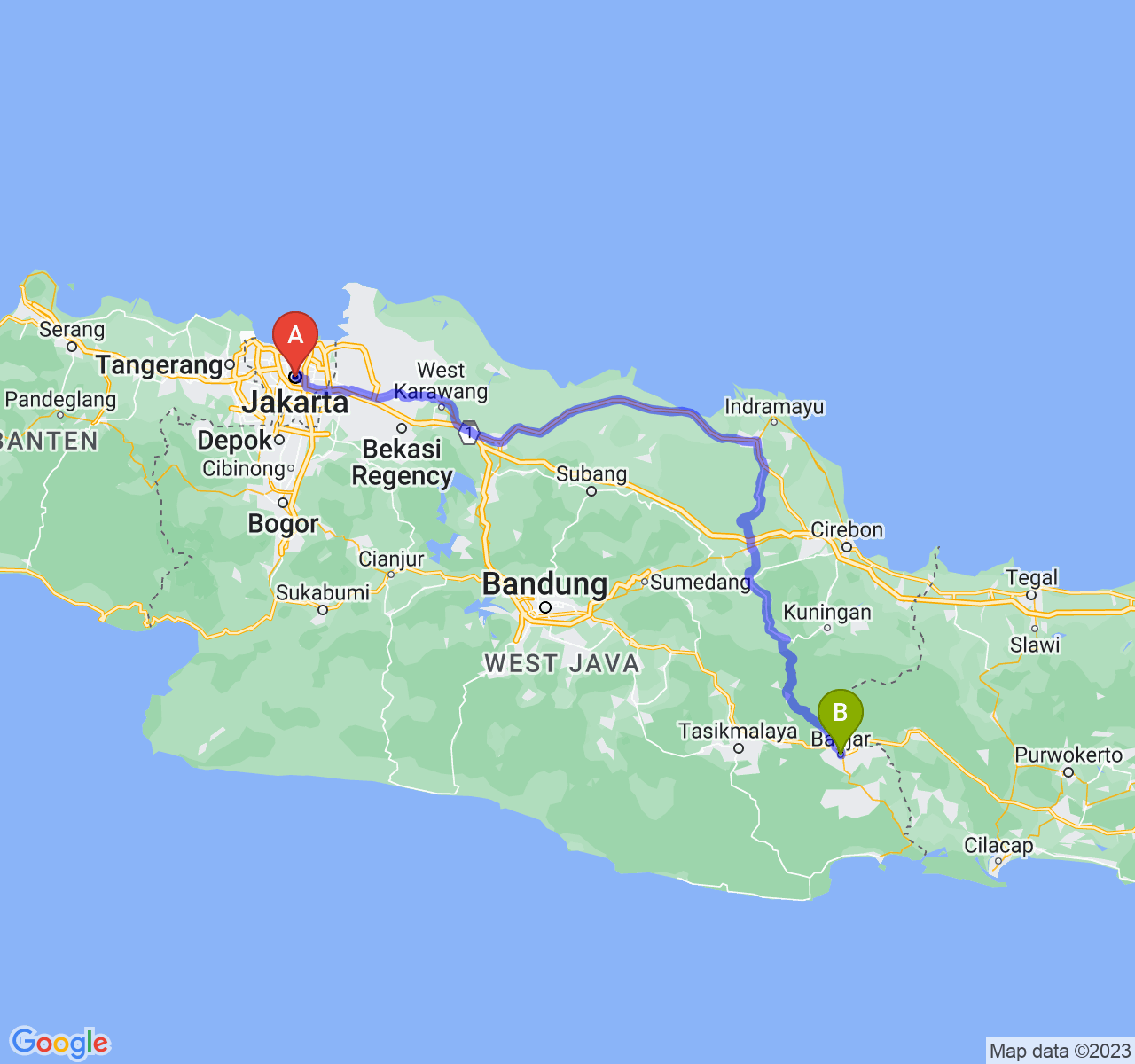Click the Pandeglang label
Image resolution: width=1135 pixels, height=1064 pixels.
tap(60, 400)
